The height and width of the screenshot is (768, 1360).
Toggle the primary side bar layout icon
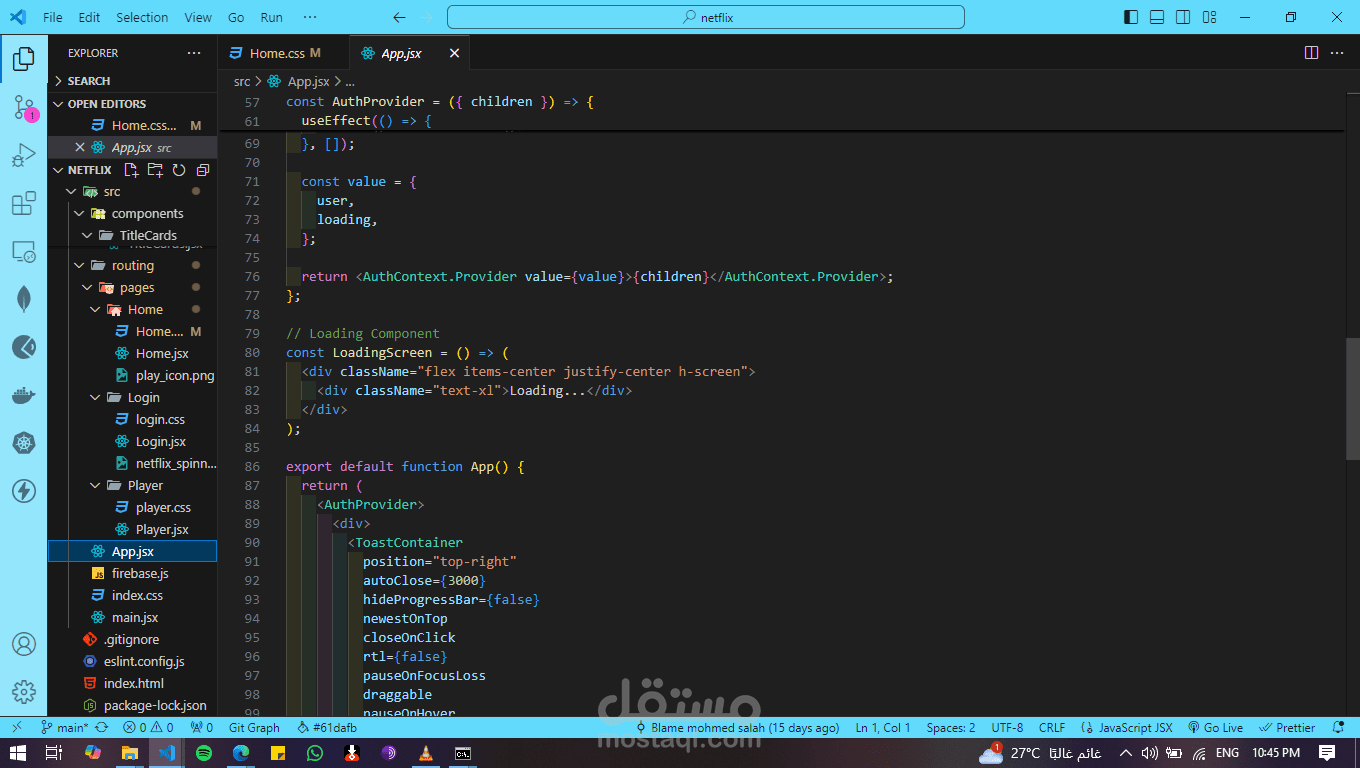click(1131, 17)
